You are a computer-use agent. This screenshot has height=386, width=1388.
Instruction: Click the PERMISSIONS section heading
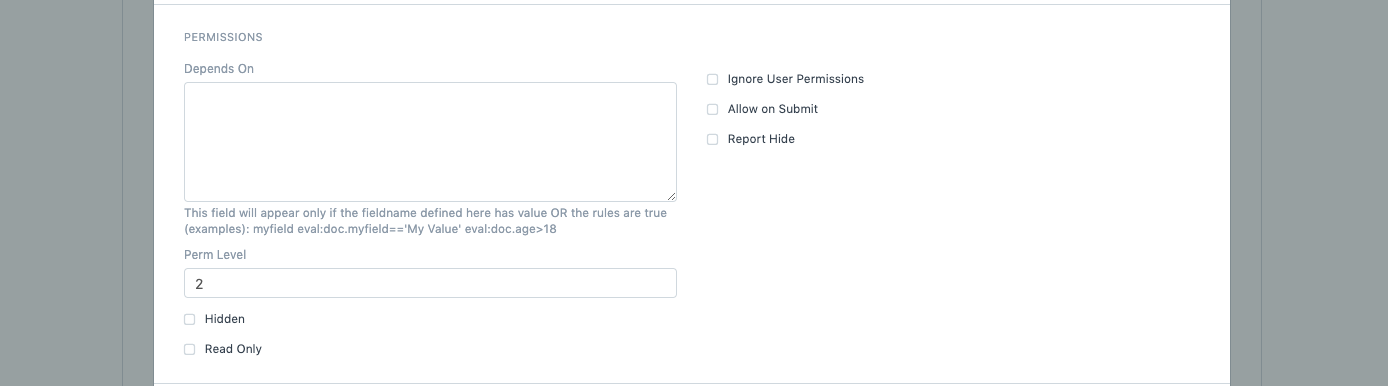[x=223, y=37]
